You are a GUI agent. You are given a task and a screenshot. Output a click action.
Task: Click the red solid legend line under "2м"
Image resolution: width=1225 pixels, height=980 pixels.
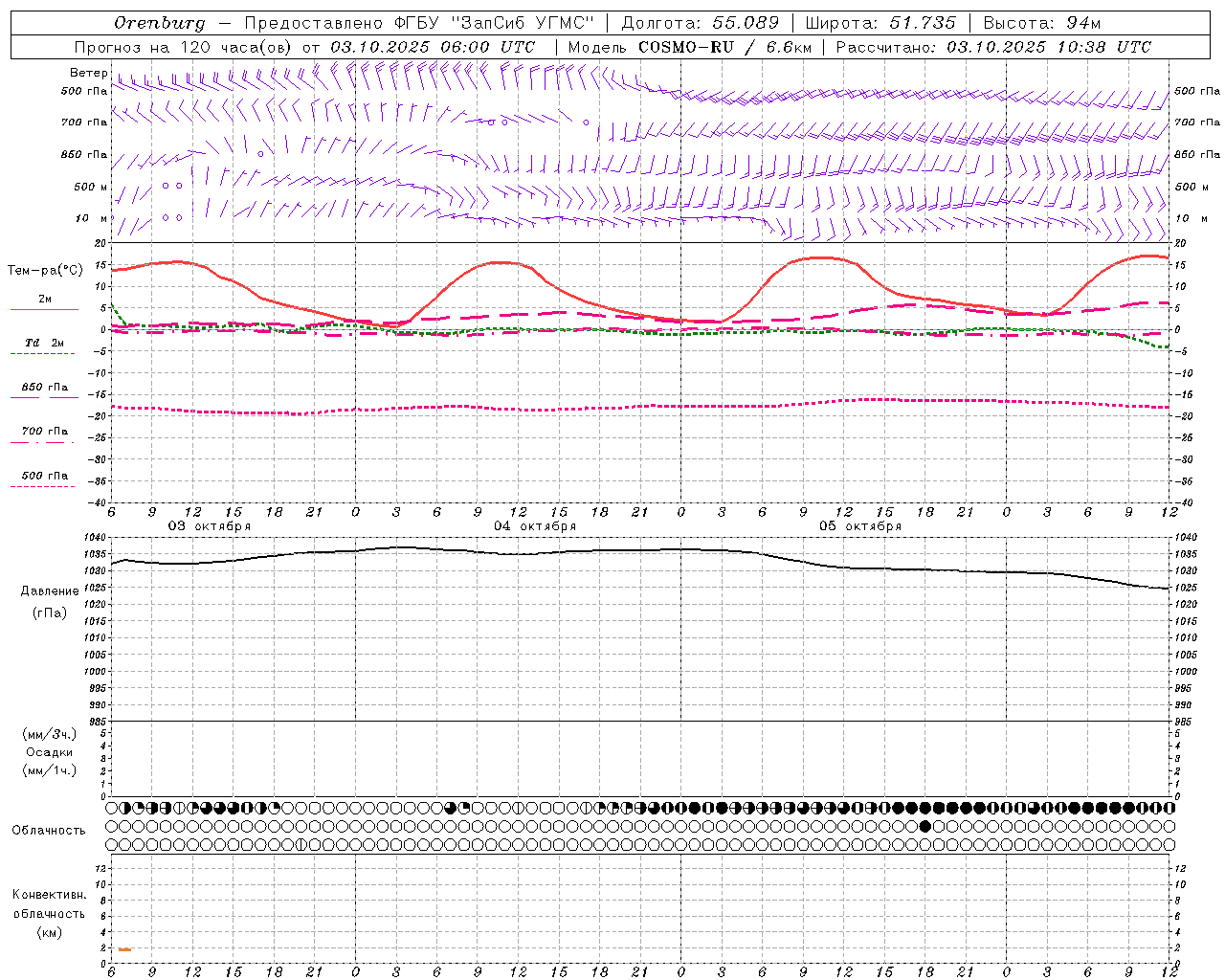click(x=44, y=310)
